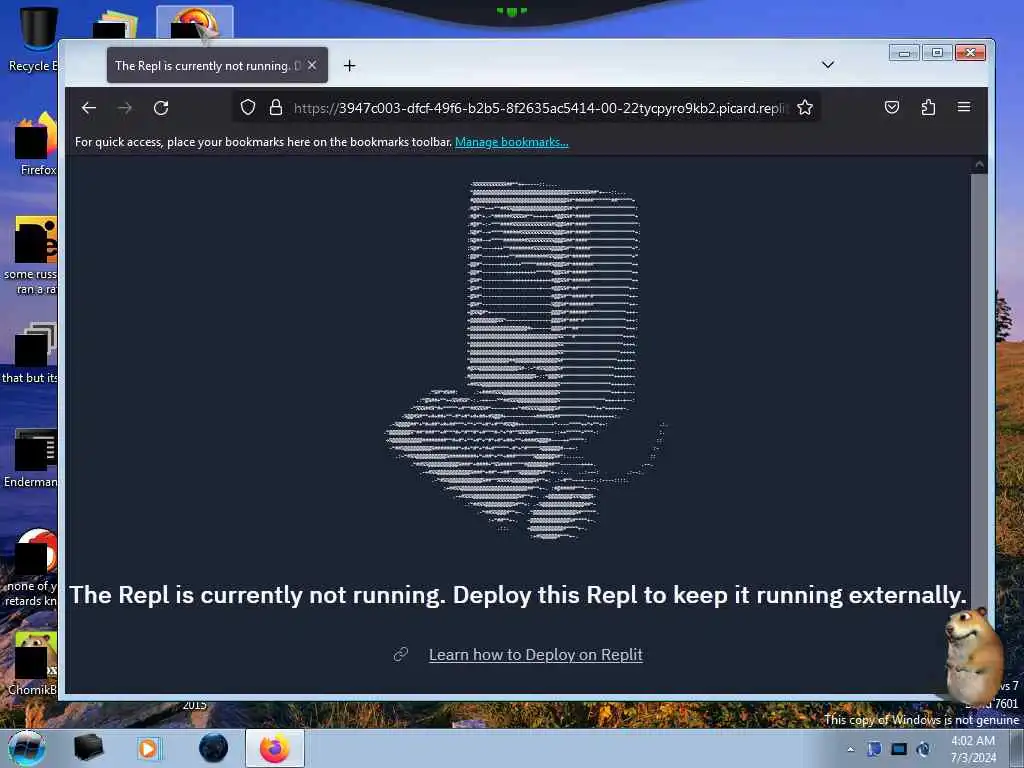Viewport: 1024px width, 768px height.
Task: Click the hamster figure on the desktop
Action: [974, 655]
